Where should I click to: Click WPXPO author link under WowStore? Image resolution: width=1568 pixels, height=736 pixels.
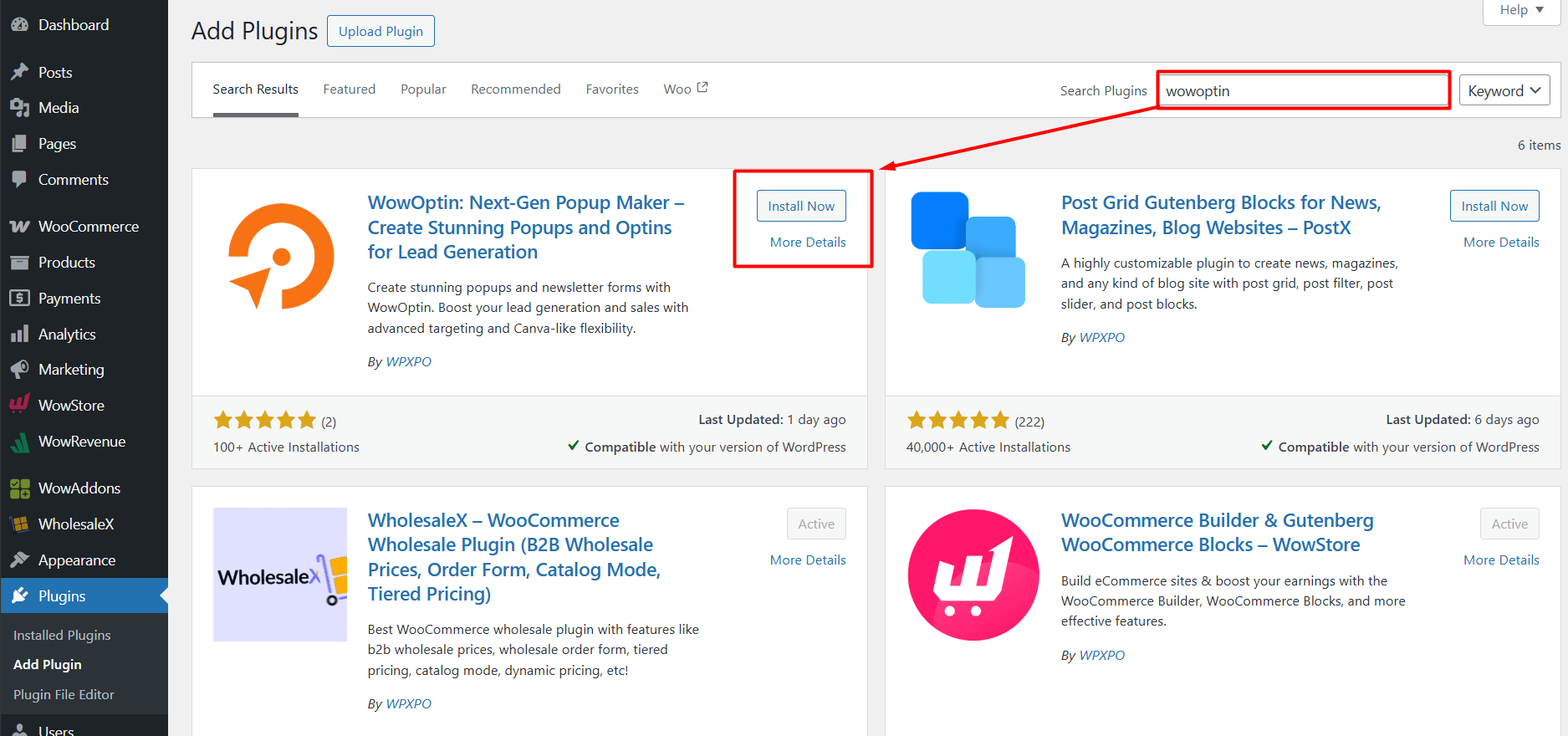[1101, 656]
